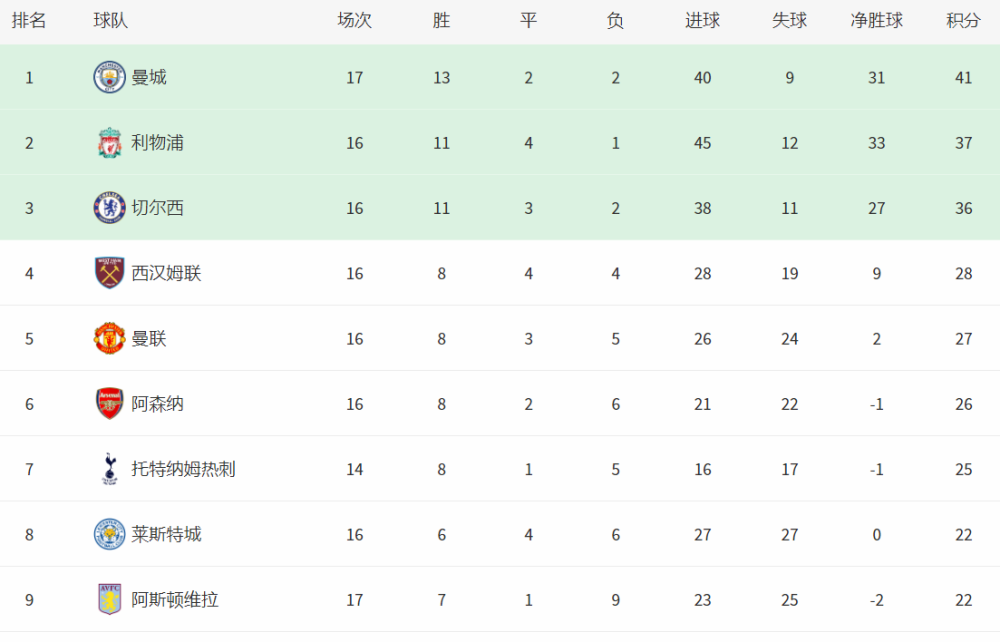Click the 排名 column header
This screenshot has height=642, width=1000.
coord(29,20)
